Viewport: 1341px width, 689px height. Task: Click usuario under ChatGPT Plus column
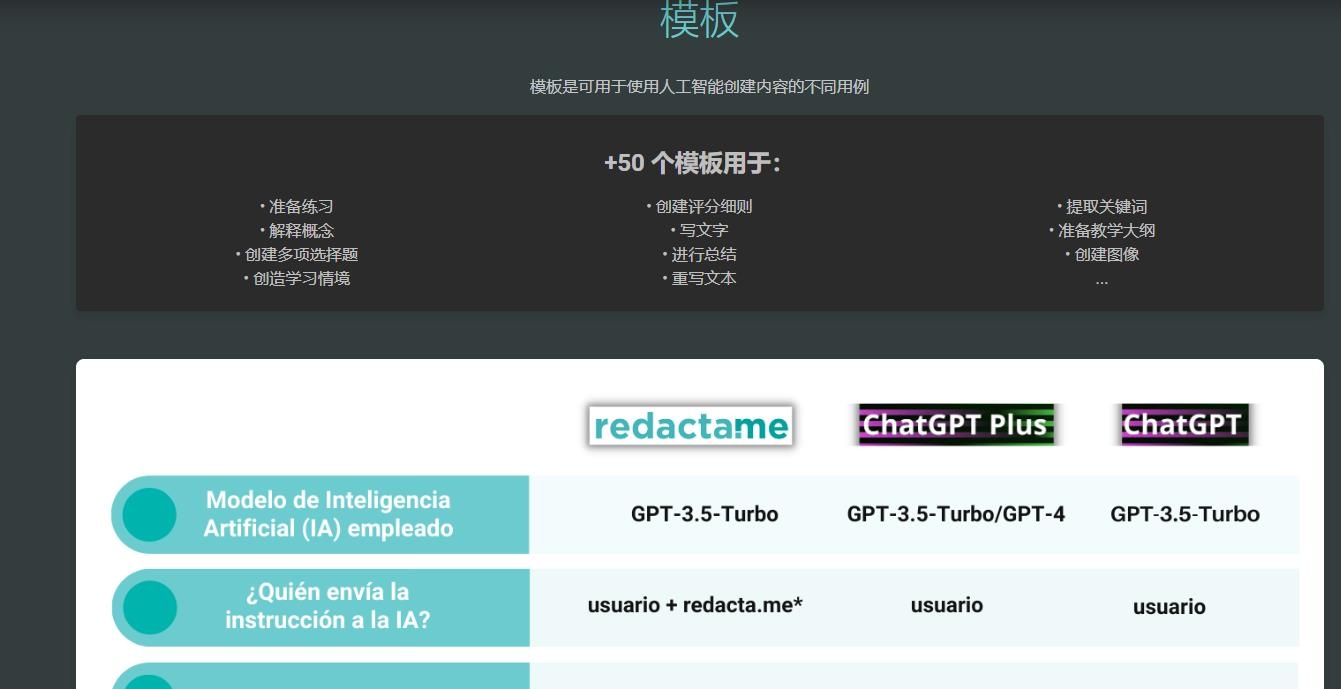tap(947, 605)
